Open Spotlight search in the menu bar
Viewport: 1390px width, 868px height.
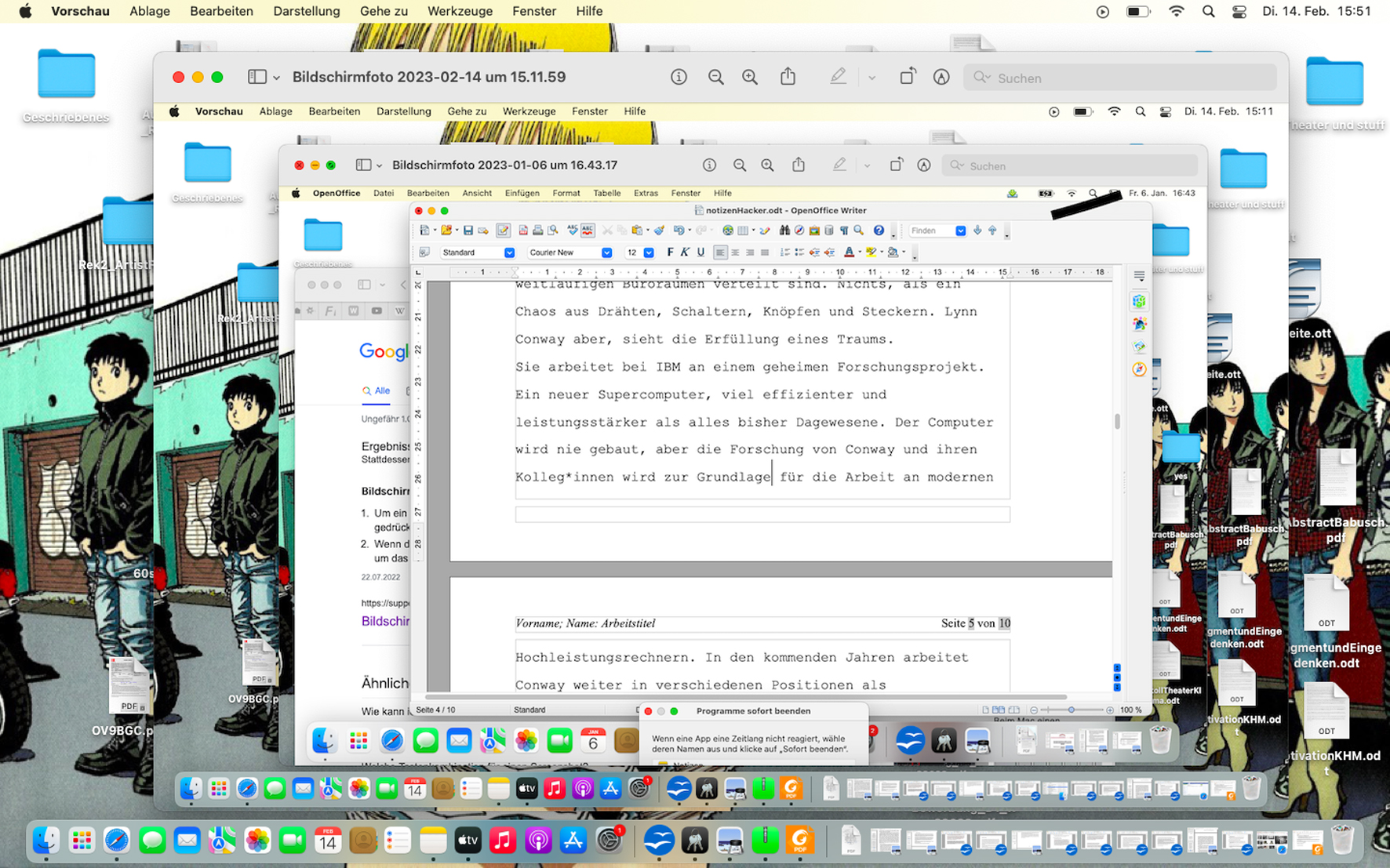click(1208, 11)
